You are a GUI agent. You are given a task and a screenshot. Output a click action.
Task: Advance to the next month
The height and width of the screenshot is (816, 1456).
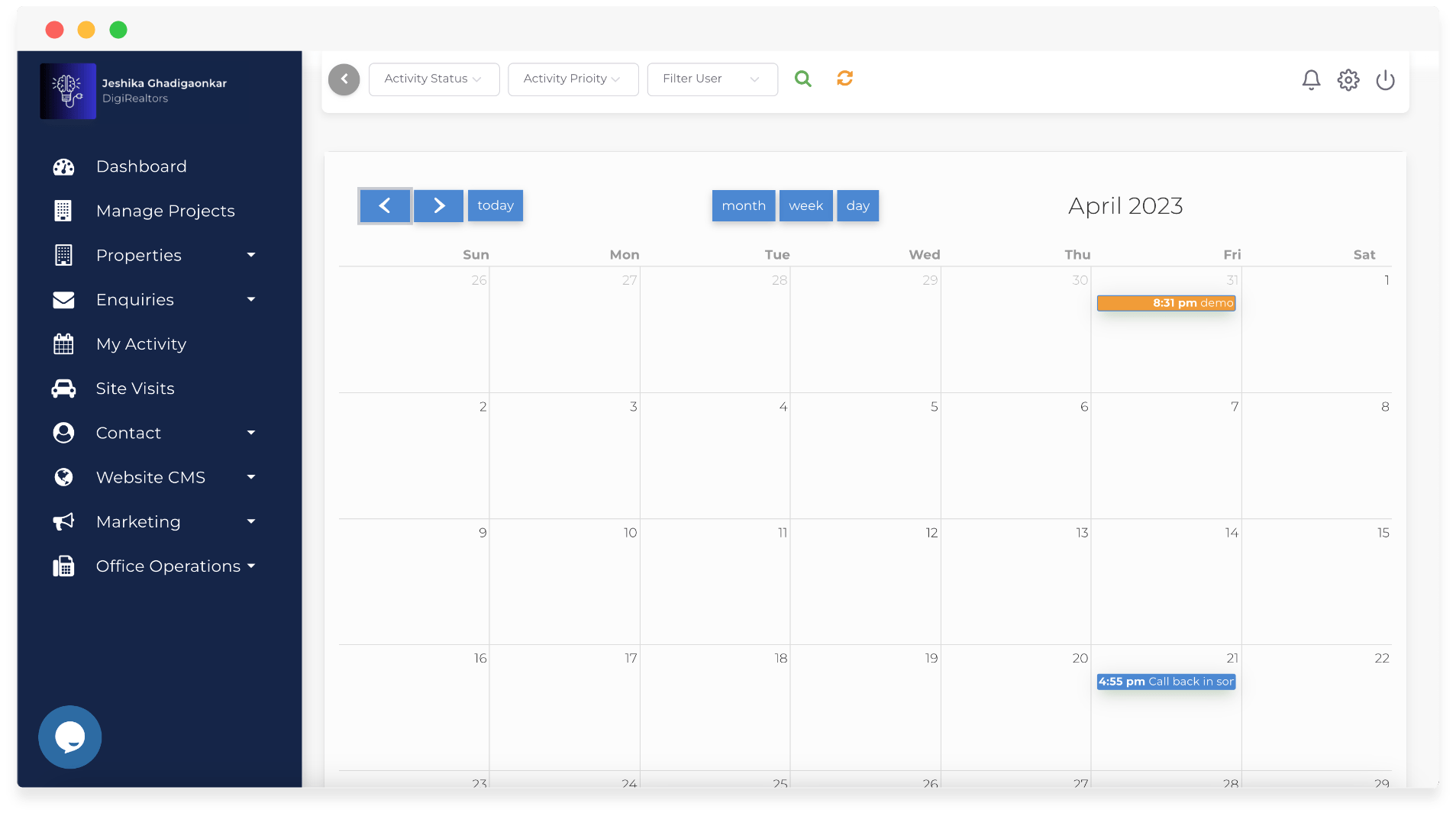pyautogui.click(x=438, y=206)
